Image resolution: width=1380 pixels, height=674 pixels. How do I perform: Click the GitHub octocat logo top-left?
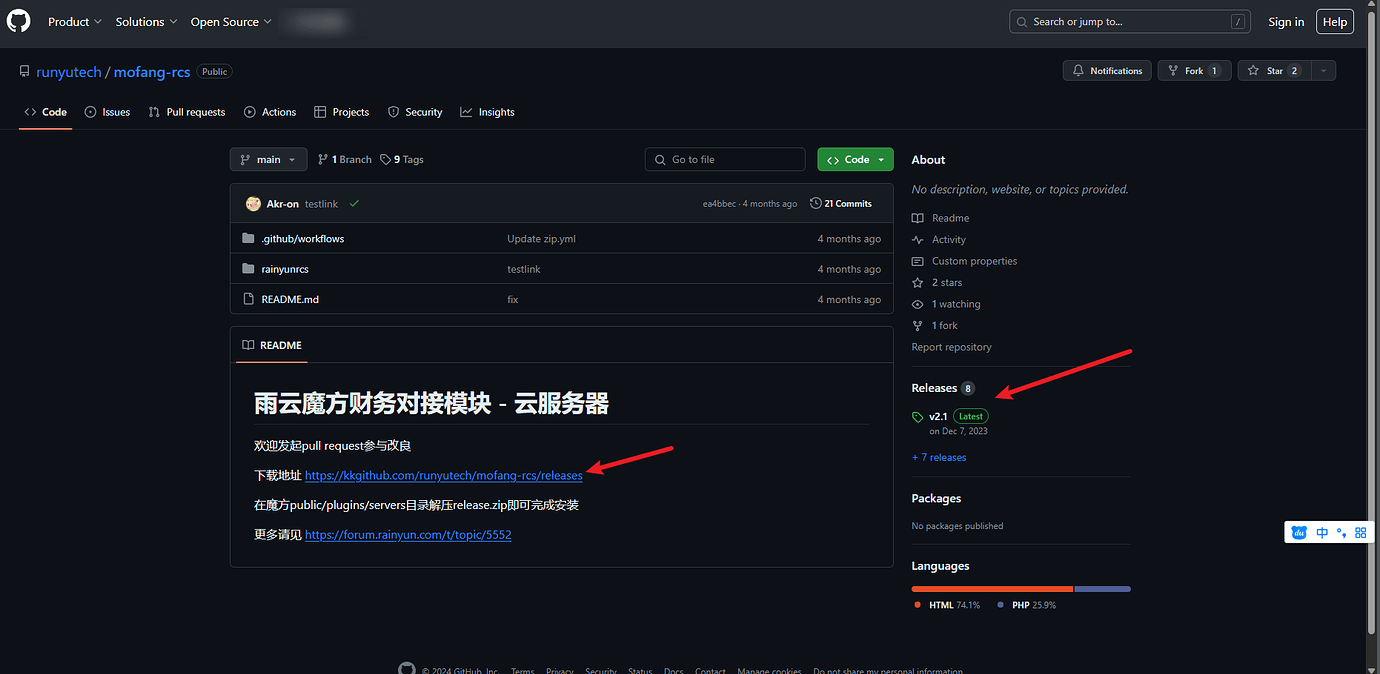tap(18, 21)
